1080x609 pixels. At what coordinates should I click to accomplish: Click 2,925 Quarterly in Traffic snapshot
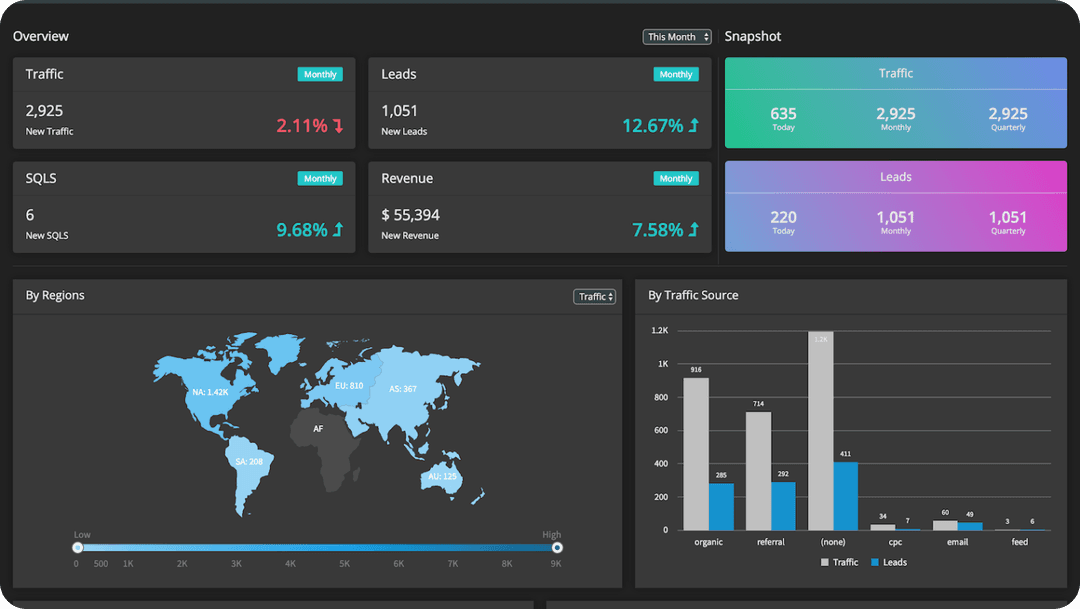click(1008, 118)
